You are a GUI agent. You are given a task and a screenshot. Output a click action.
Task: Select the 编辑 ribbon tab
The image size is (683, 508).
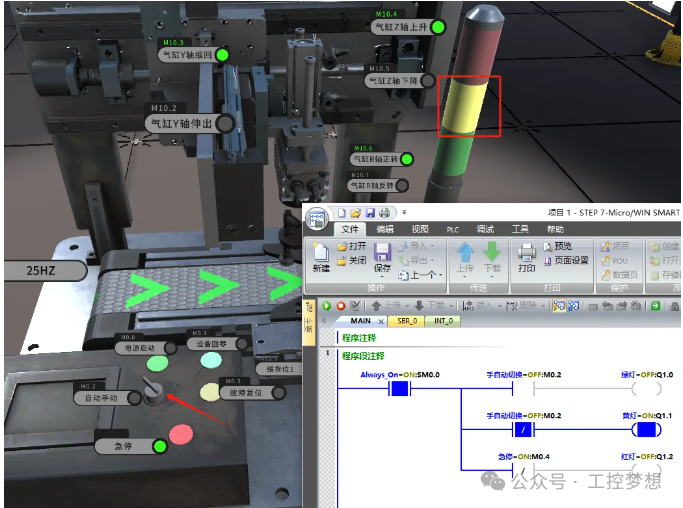(x=385, y=229)
